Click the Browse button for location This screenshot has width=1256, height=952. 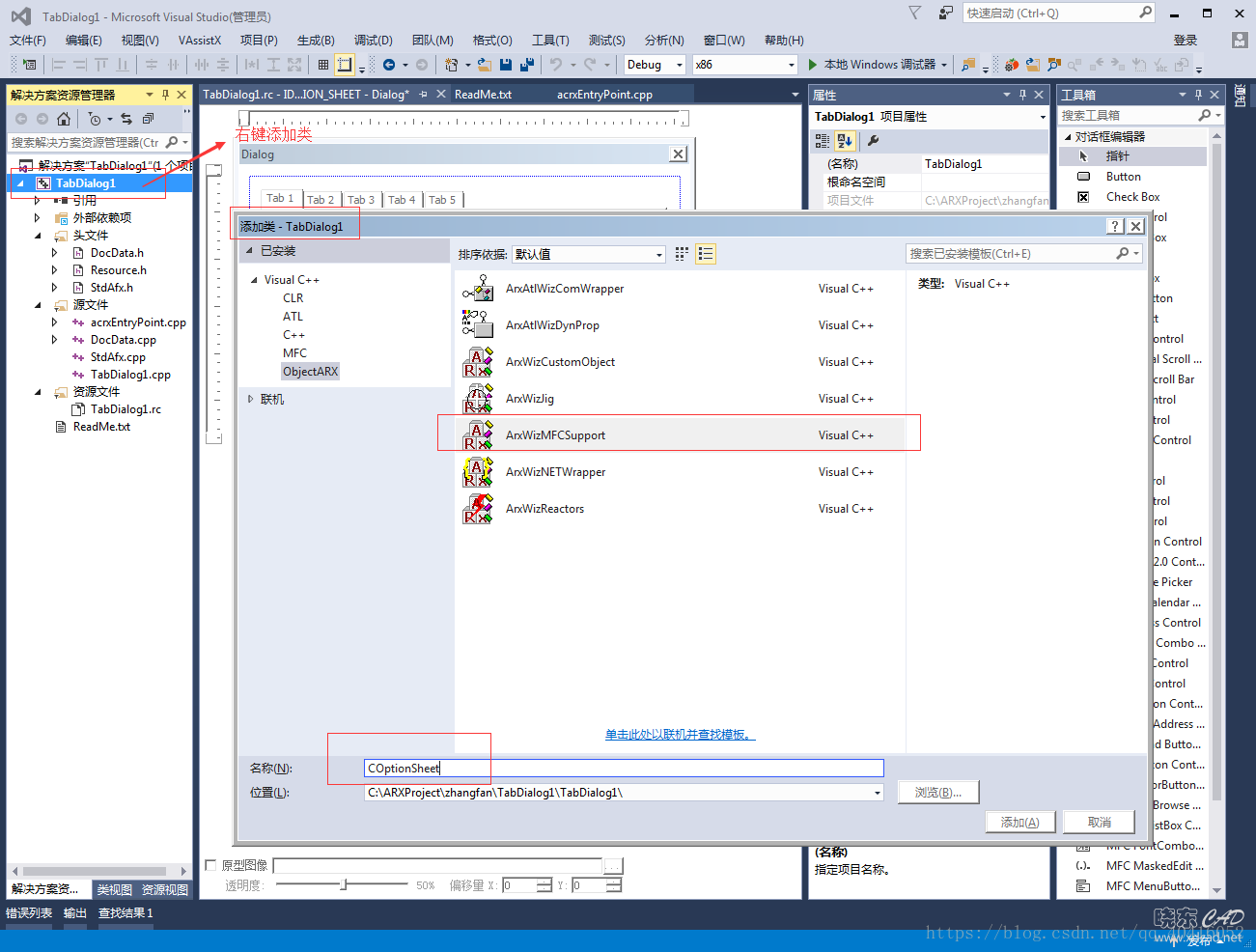point(937,793)
